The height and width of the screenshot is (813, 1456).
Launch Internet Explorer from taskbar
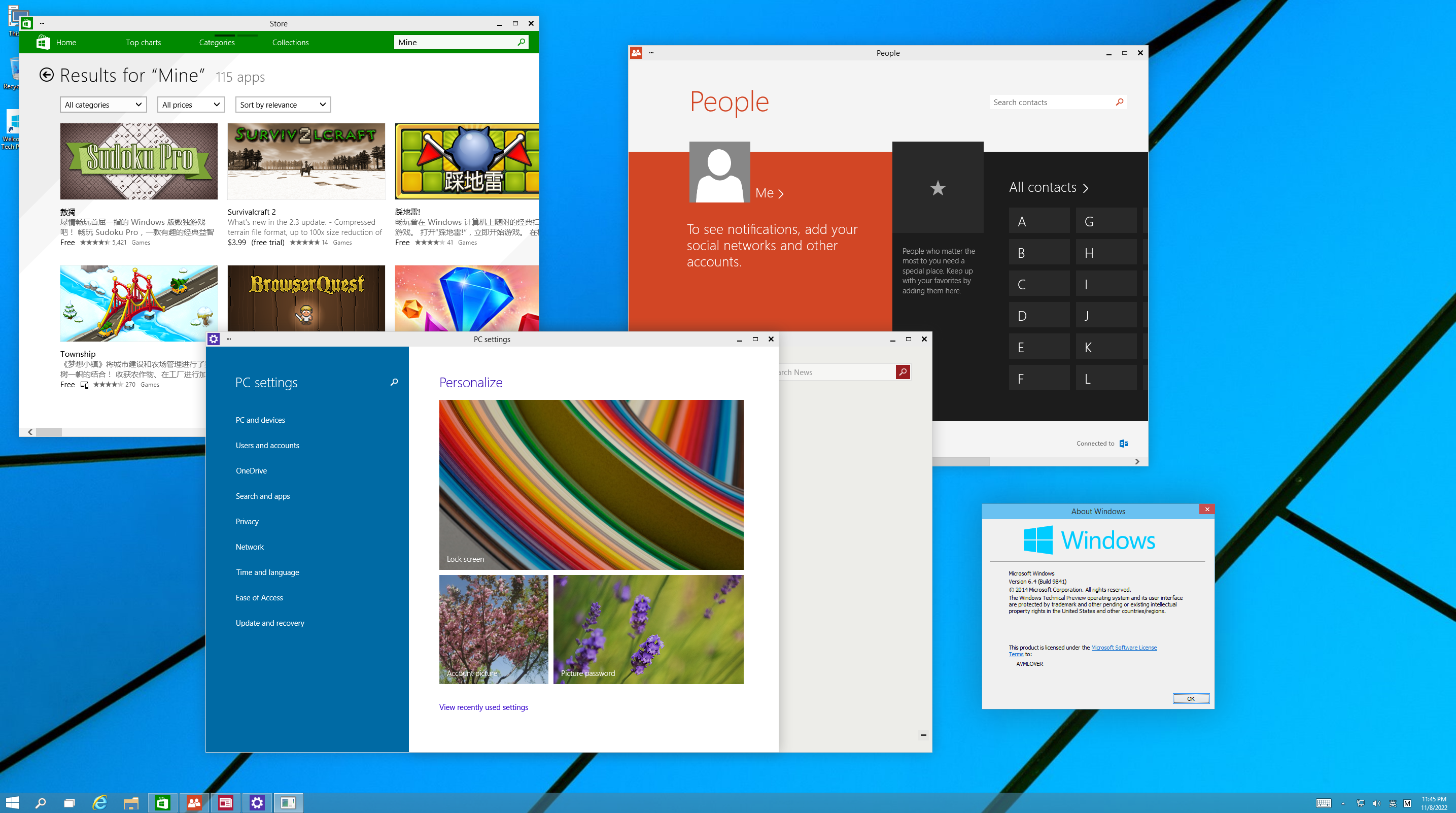click(x=99, y=802)
